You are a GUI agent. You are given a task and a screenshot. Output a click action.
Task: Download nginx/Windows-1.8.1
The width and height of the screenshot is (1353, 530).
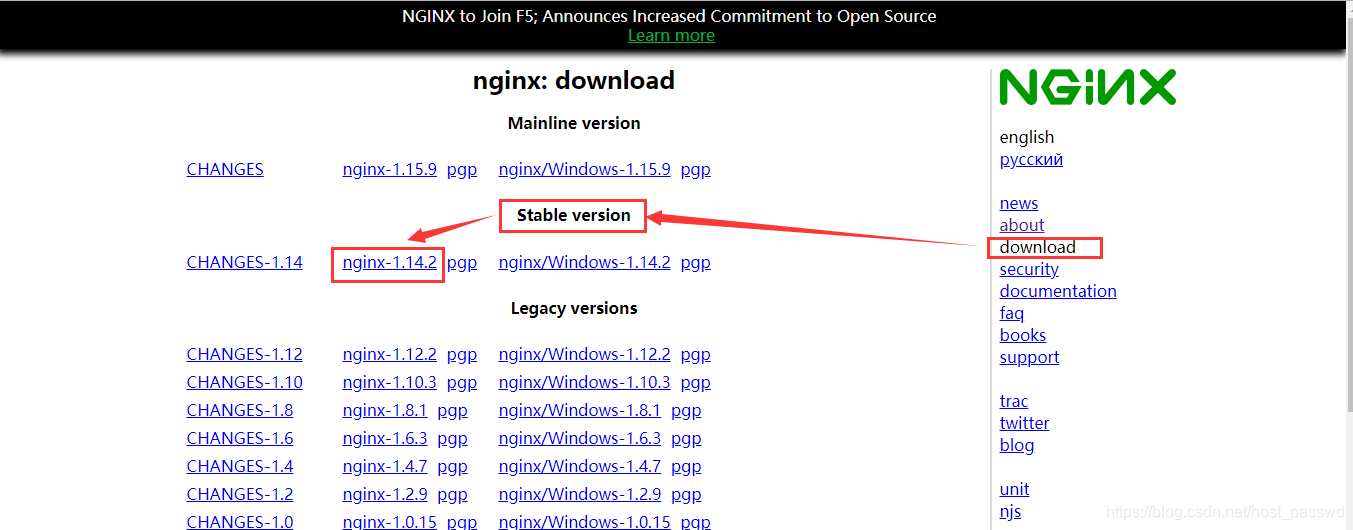[x=580, y=410]
